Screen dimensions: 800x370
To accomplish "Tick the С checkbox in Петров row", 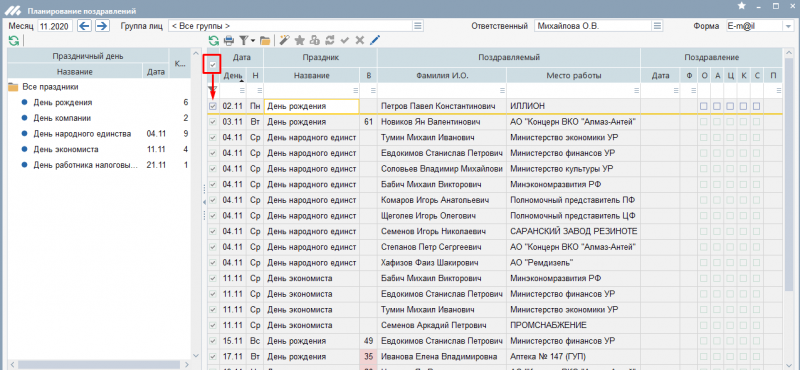I will click(756, 106).
